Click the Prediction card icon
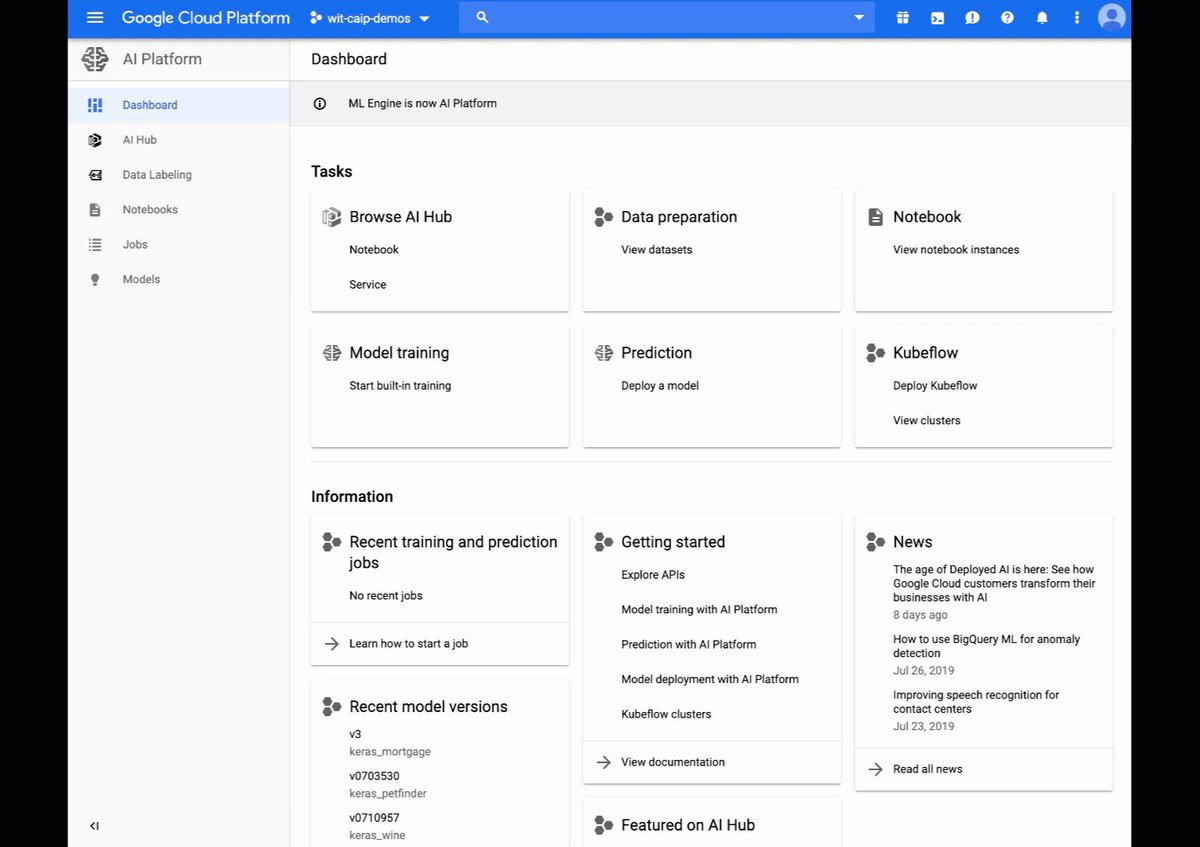The height and width of the screenshot is (847, 1200). tap(604, 353)
